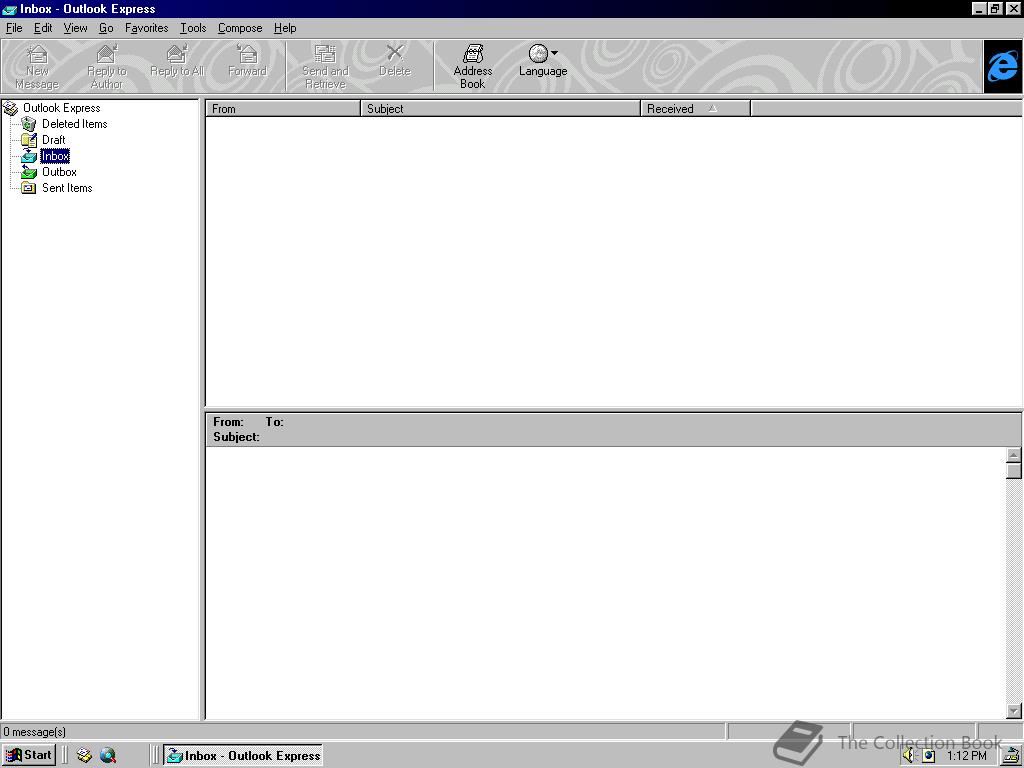Image resolution: width=1024 pixels, height=768 pixels.
Task: Sort messages by Subject column
Action: [500, 108]
